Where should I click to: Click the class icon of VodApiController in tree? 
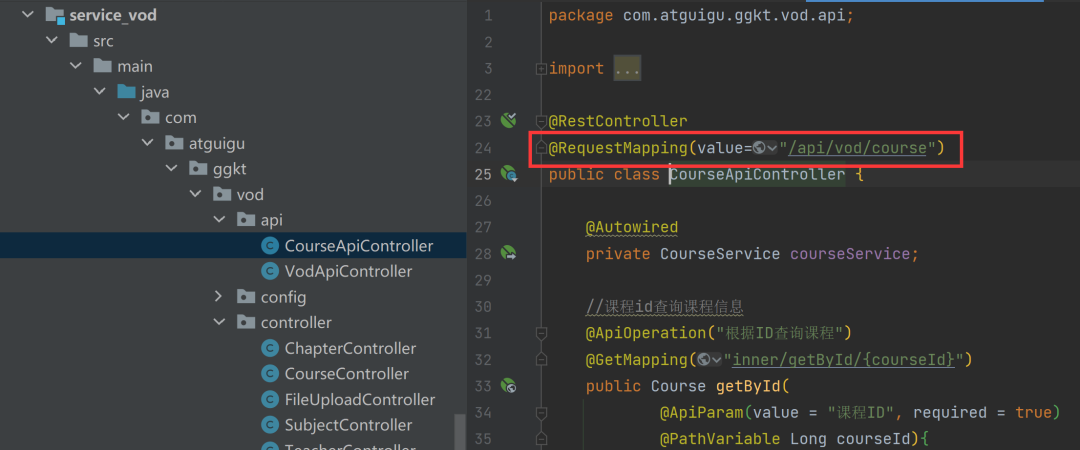click(269, 271)
